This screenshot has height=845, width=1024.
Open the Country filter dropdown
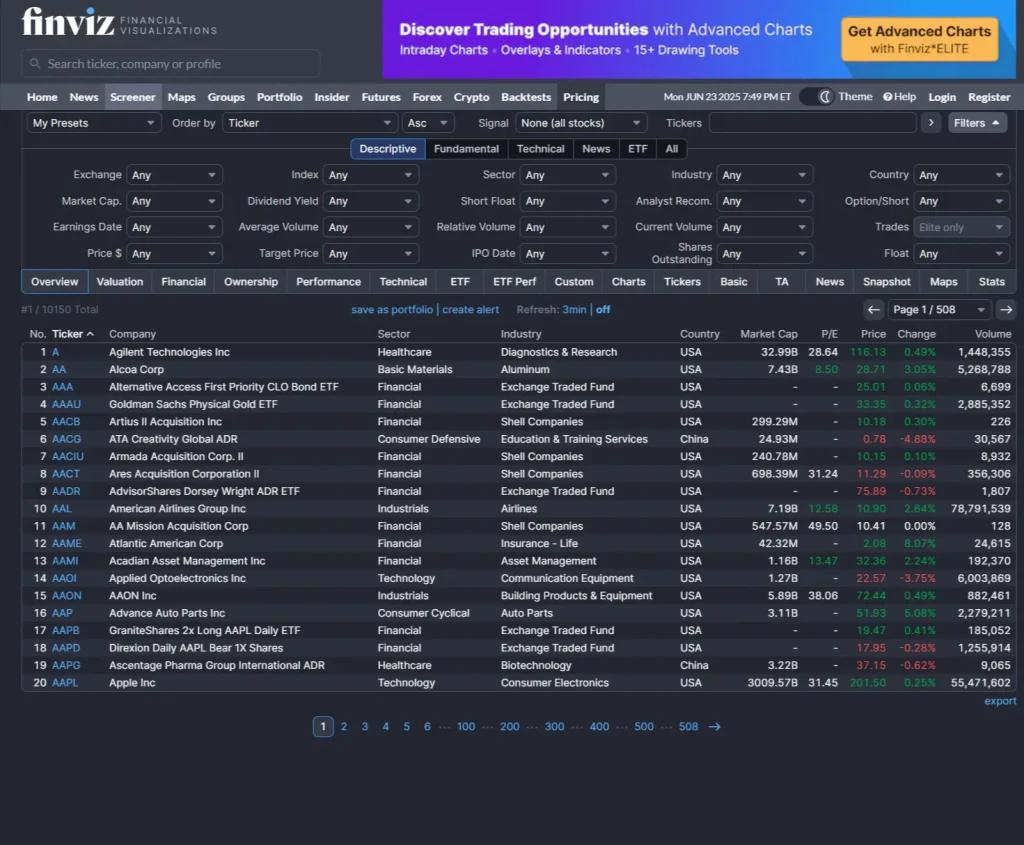click(x=961, y=175)
